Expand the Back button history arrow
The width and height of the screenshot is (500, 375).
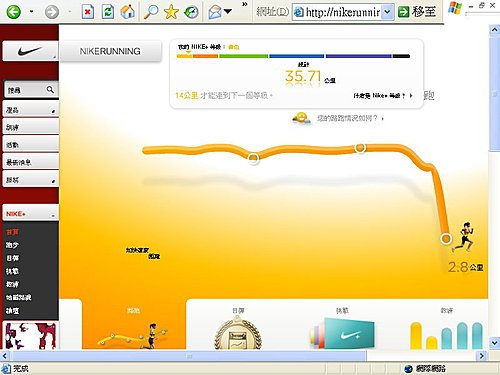(x=31, y=12)
